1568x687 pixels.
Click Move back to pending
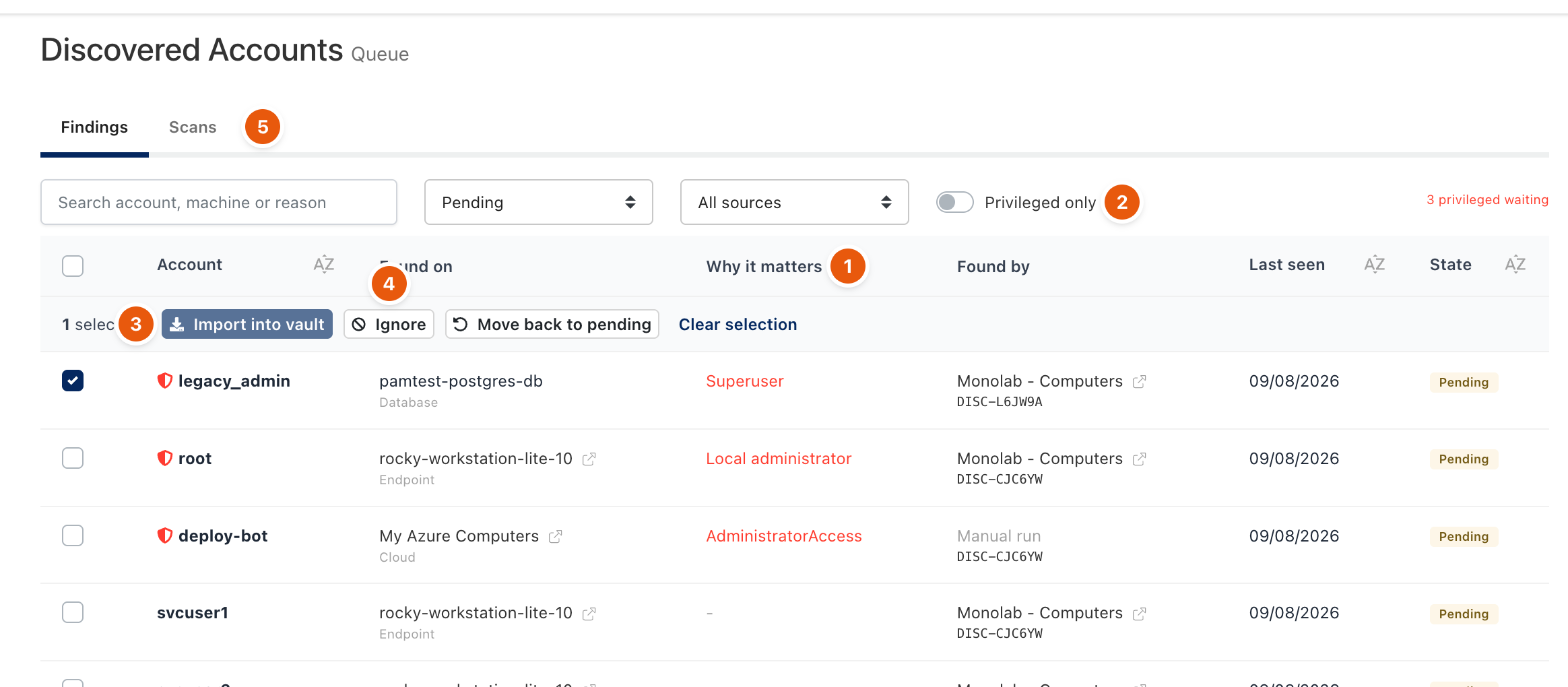click(552, 324)
